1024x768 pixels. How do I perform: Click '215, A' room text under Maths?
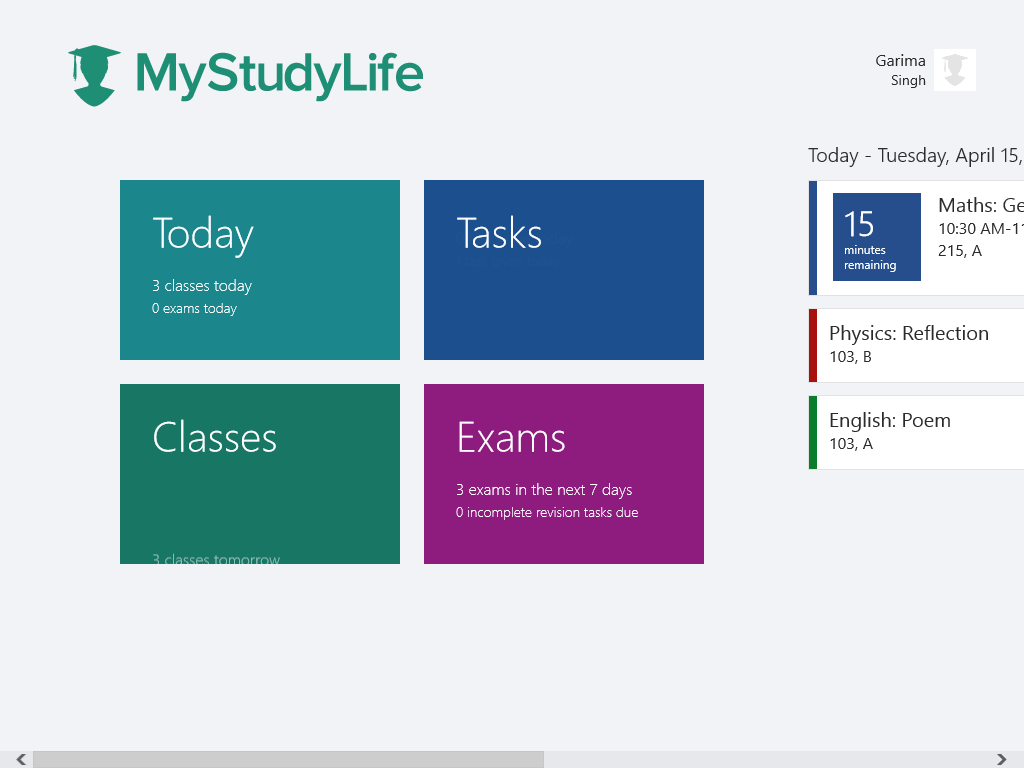tap(960, 251)
